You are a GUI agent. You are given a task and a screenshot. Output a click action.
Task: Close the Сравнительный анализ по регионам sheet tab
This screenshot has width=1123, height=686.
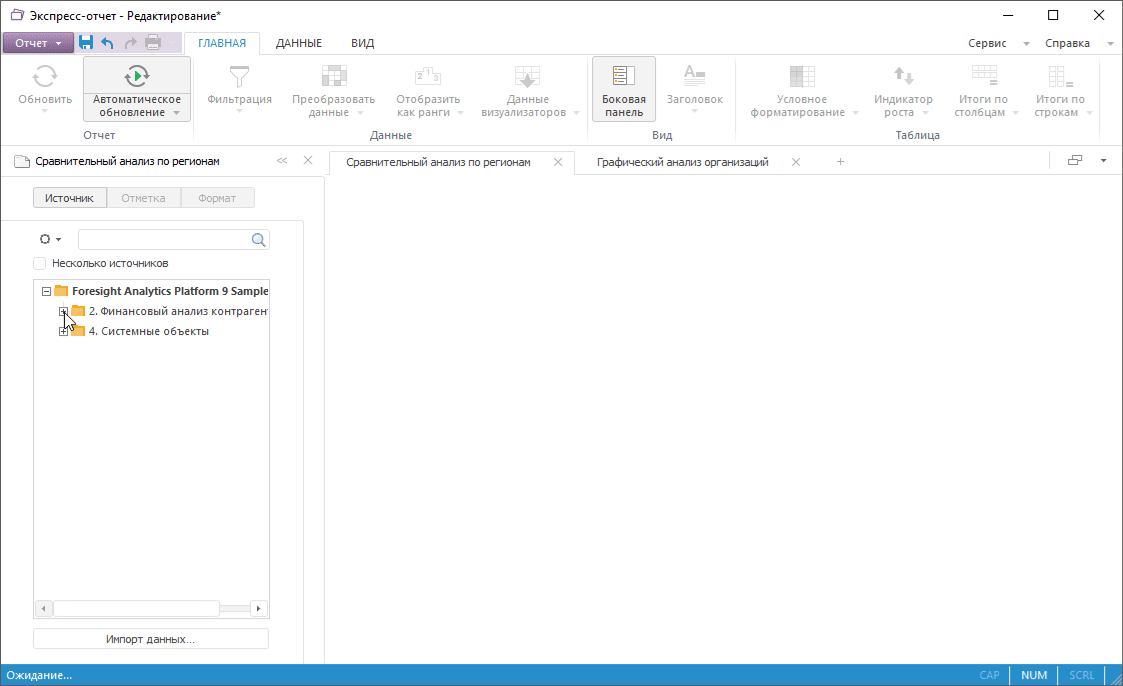(x=558, y=163)
